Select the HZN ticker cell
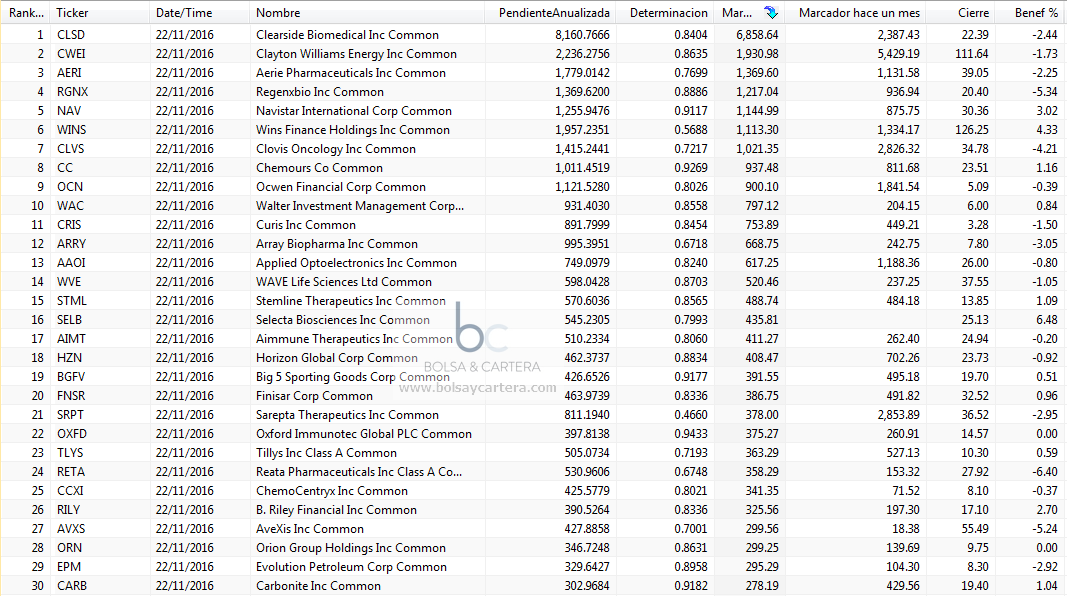 (x=69, y=359)
